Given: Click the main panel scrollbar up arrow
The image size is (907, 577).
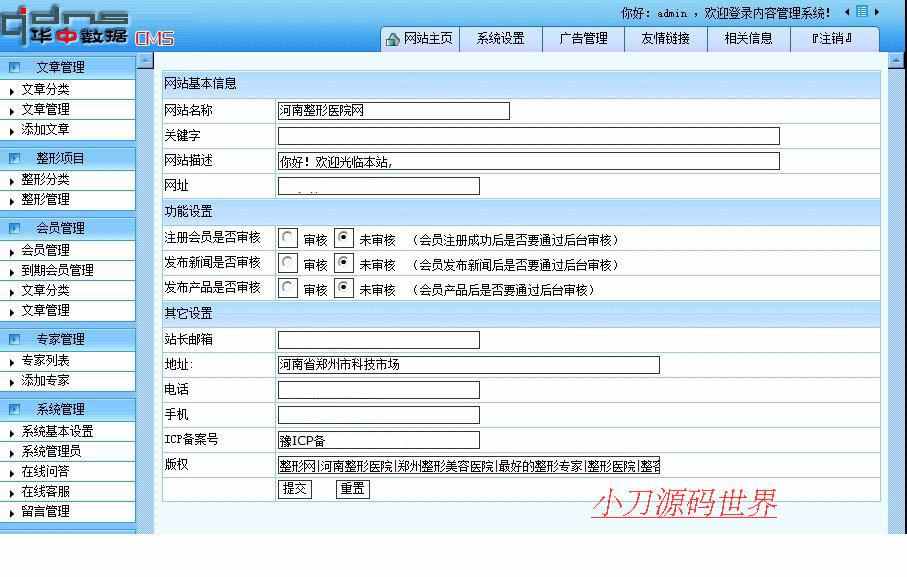Looking at the screenshot, I should click(896, 60).
